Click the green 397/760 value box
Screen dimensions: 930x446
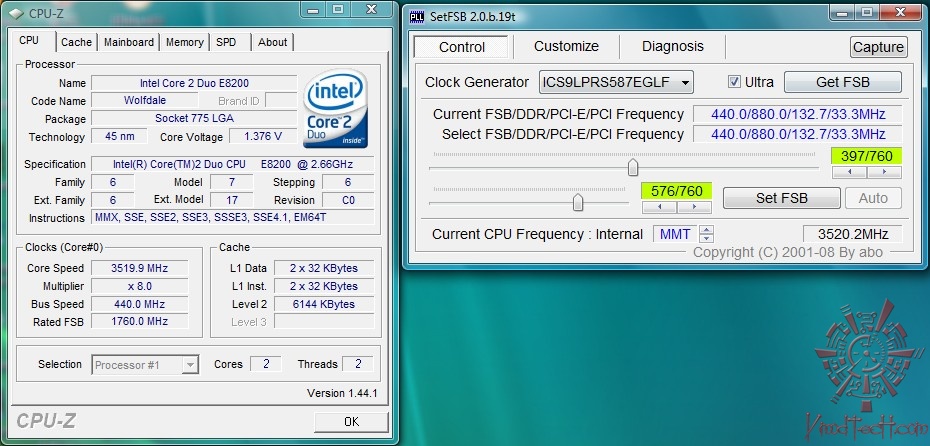pyautogui.click(x=867, y=156)
